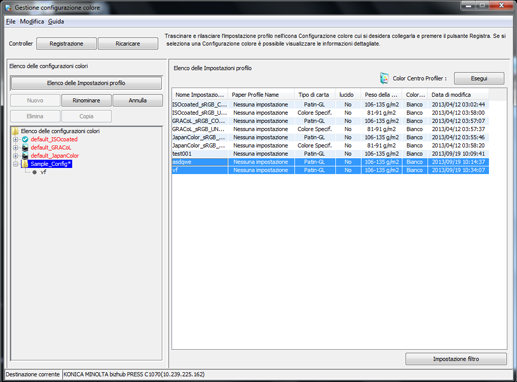Click the Nuovo button
Screen dimensions: 517x382
35,100
